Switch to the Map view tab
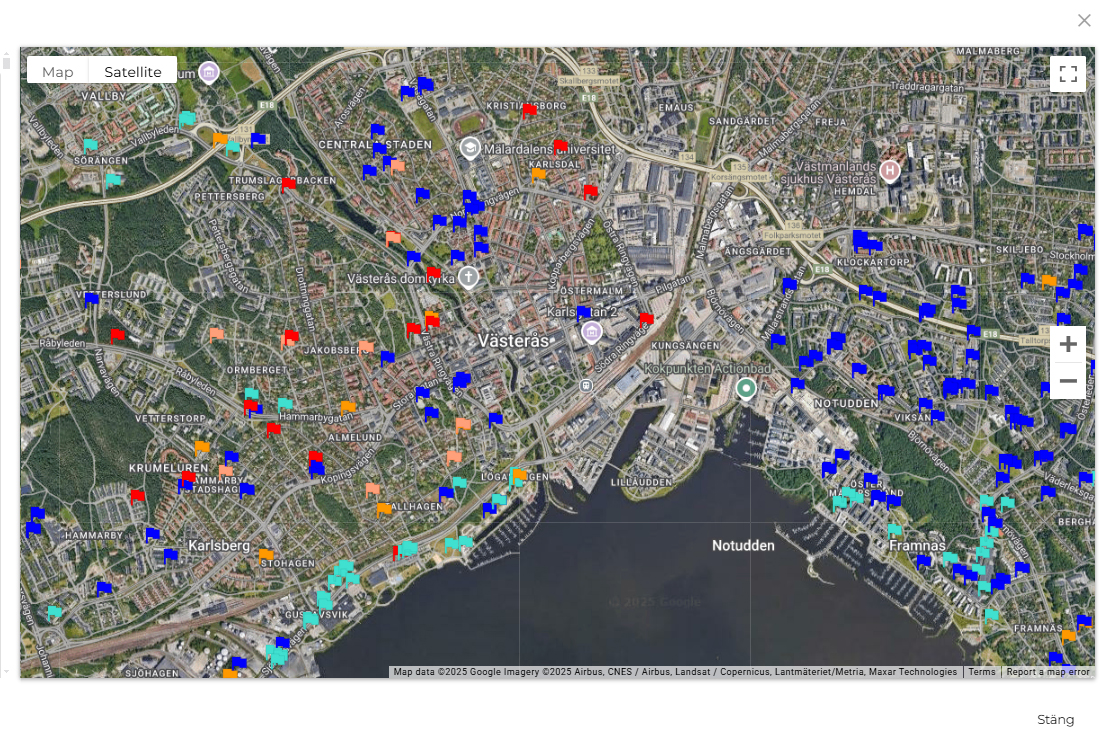The image size is (1116, 746). [x=58, y=72]
